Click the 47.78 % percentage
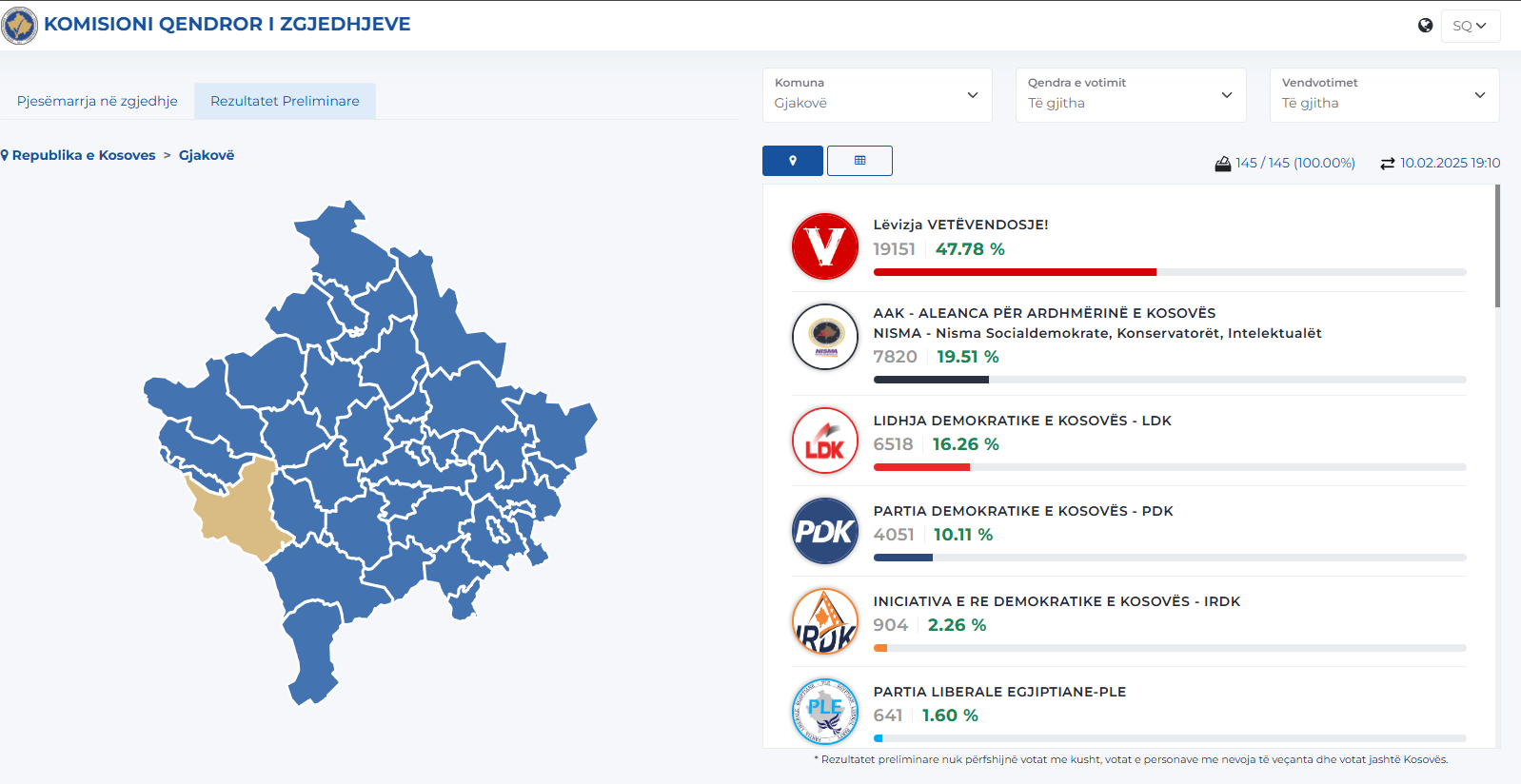Screen dimensions: 1521x784 [x=970, y=249]
